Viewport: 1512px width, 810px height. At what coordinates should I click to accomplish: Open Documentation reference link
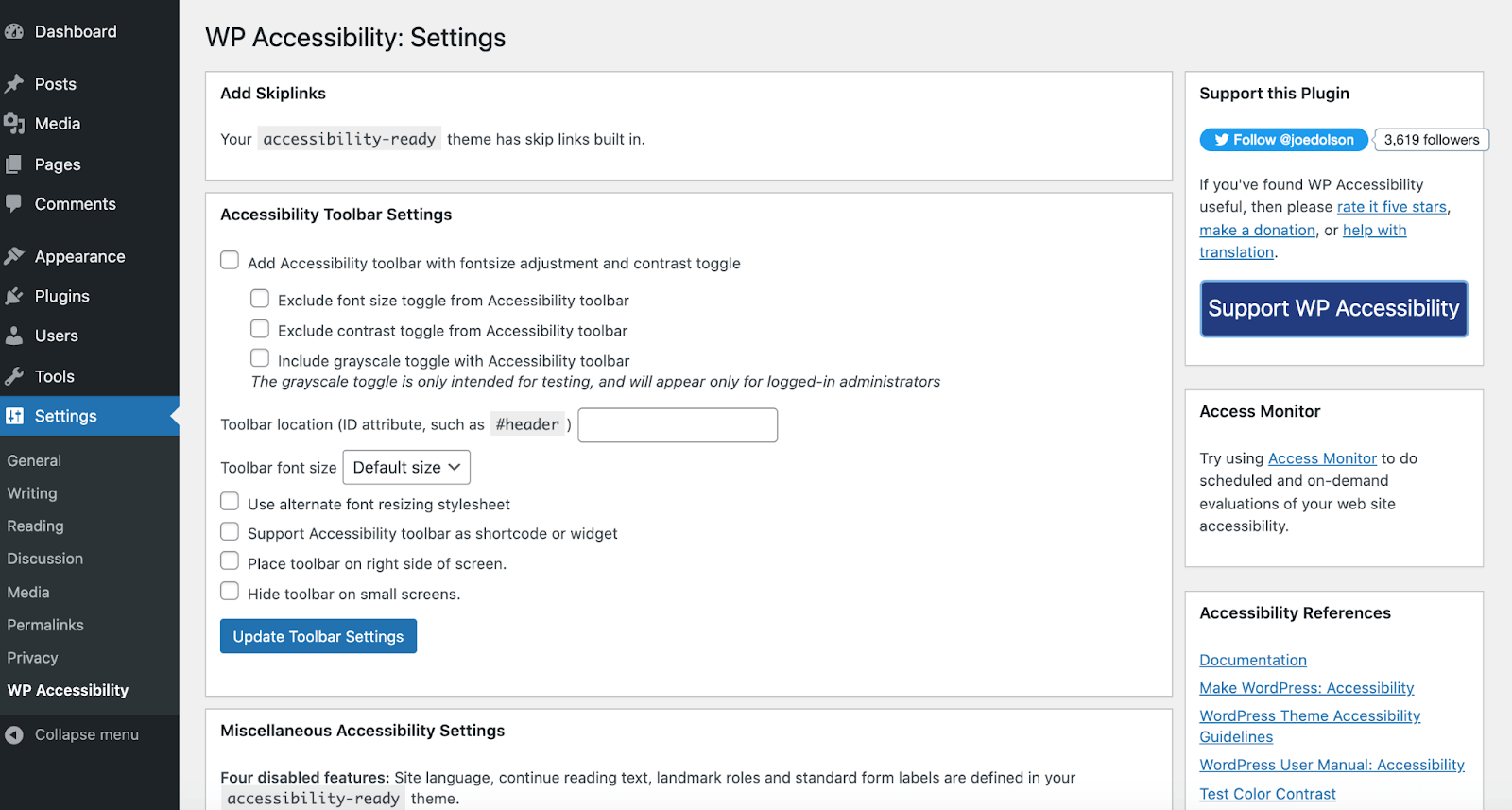click(1253, 660)
